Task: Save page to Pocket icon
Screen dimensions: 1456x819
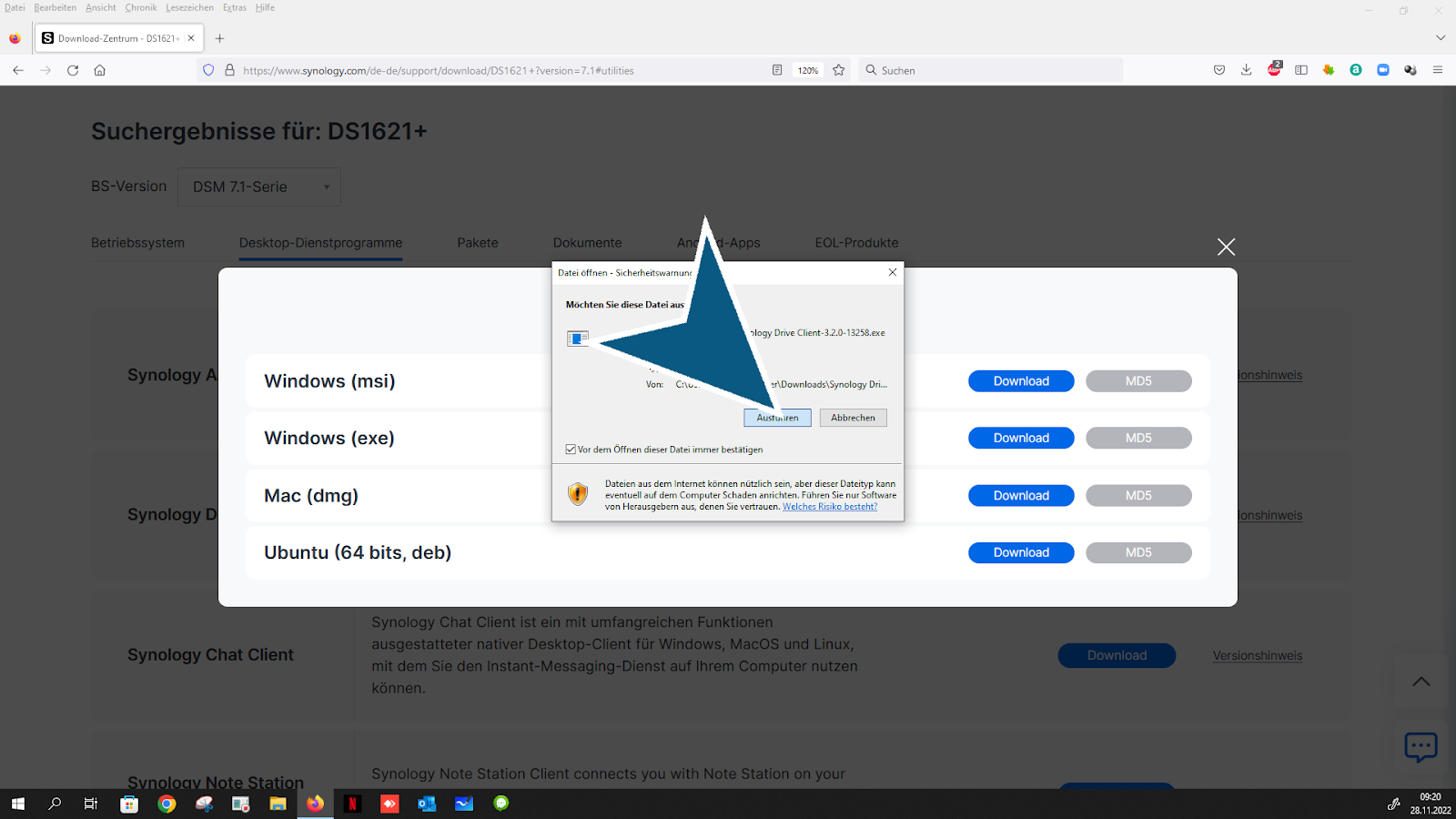Action: 1219,70
